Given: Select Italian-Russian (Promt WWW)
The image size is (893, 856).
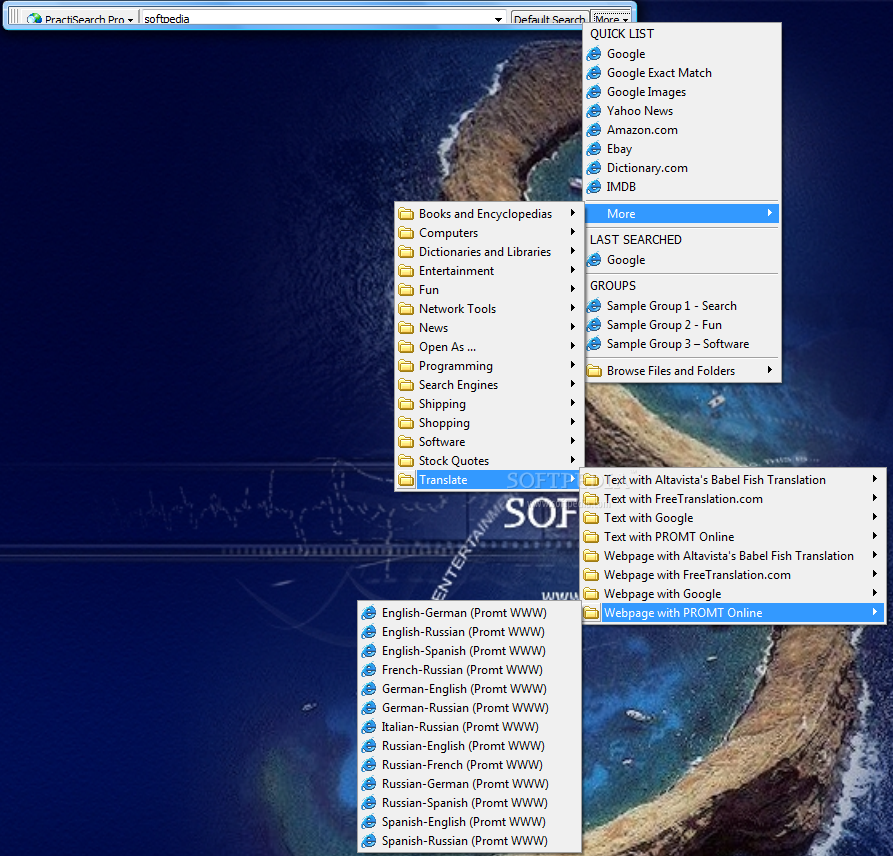Looking at the screenshot, I should tap(469, 727).
